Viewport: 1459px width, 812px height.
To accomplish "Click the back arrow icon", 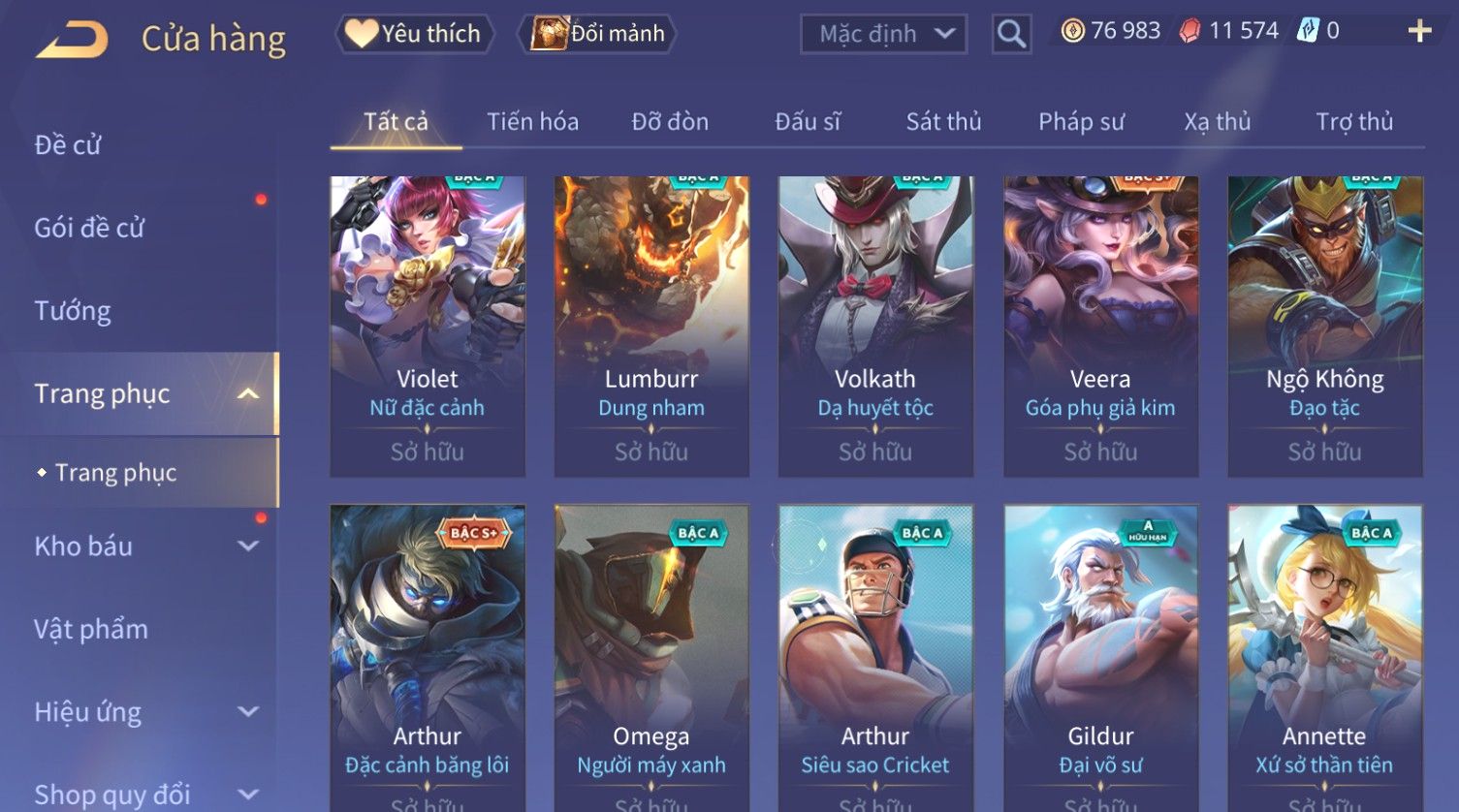I will pyautogui.click(x=73, y=39).
